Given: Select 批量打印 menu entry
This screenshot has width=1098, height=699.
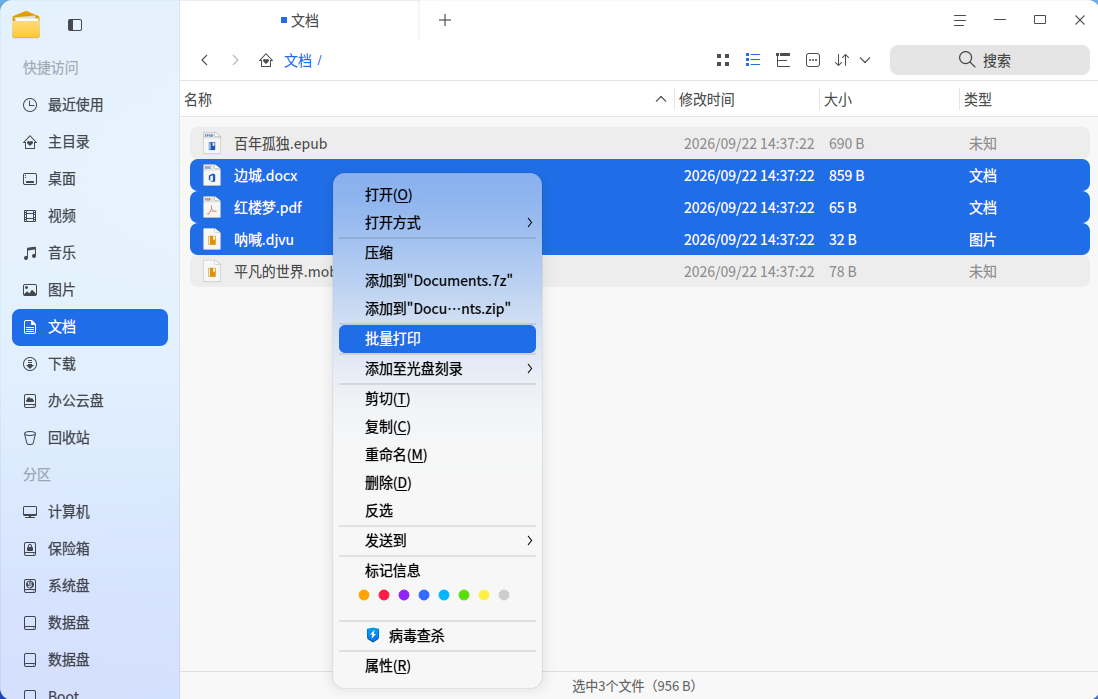Looking at the screenshot, I should coord(437,339).
